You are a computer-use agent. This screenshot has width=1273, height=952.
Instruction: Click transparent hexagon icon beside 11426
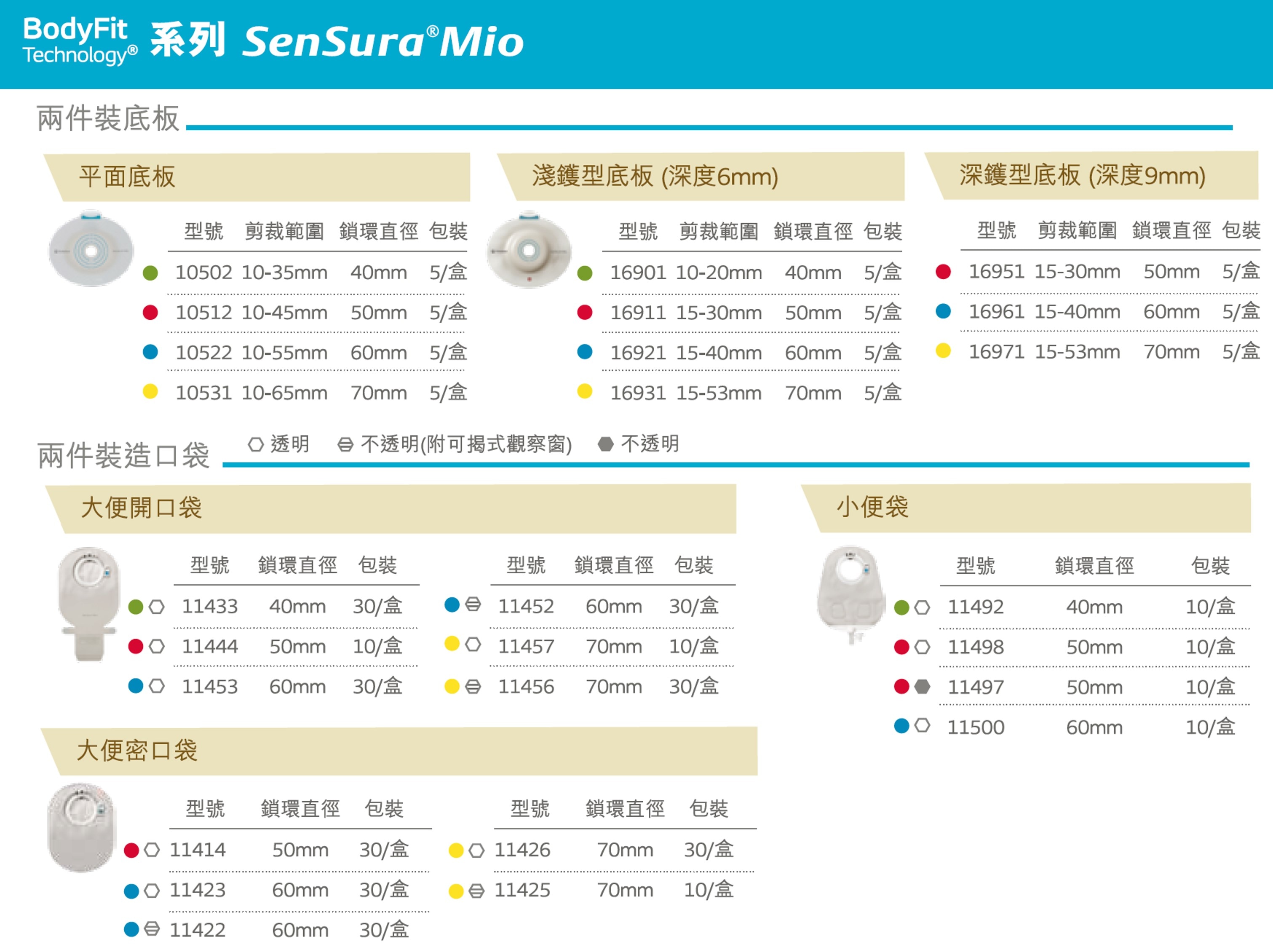point(476,851)
